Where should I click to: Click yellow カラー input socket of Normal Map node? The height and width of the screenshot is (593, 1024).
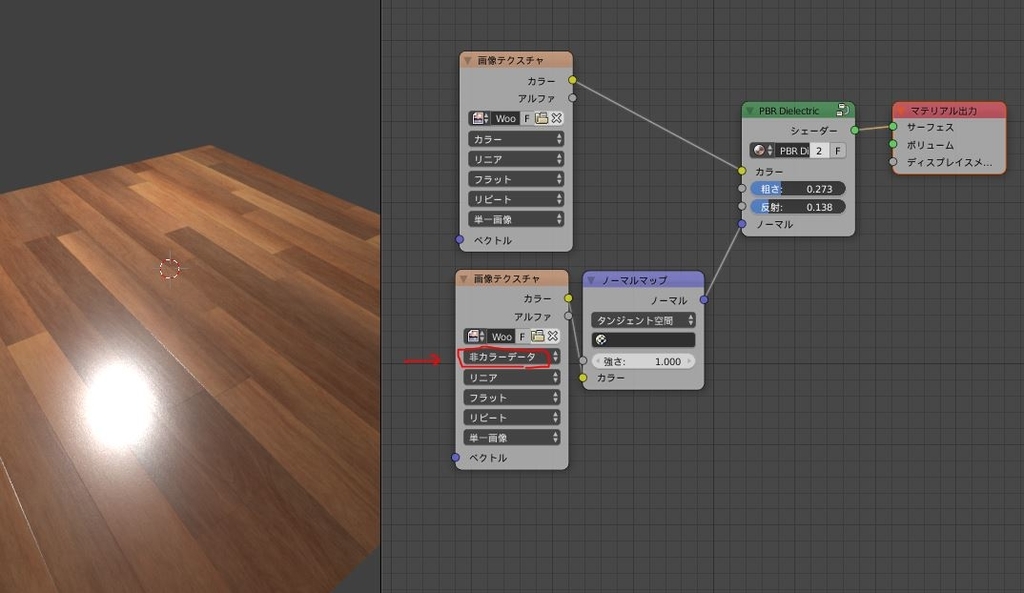[x=583, y=377]
